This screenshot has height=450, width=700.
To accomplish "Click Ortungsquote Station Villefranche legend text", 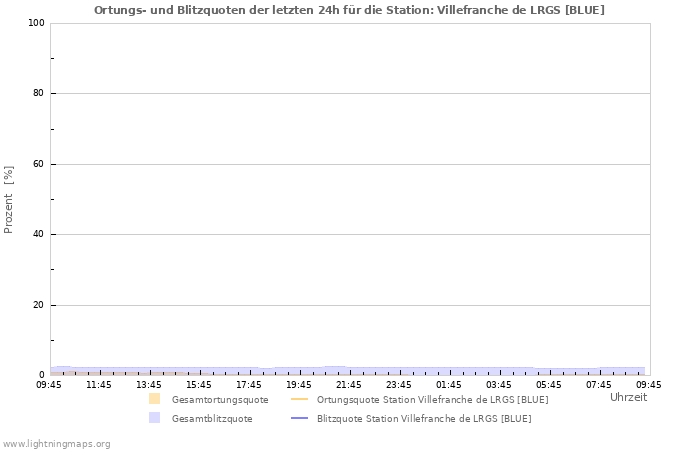I will click(432, 400).
